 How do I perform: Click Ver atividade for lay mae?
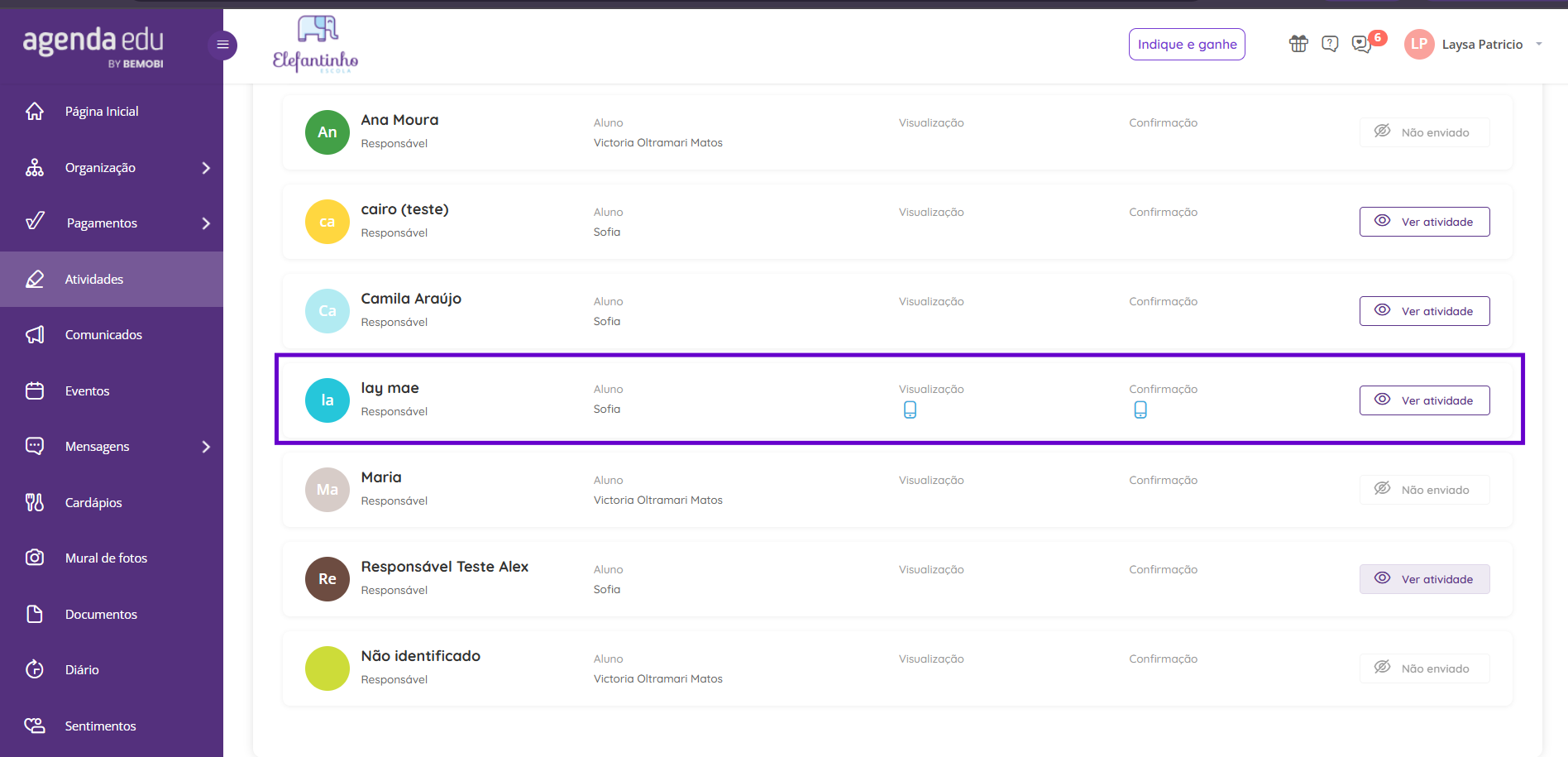coord(1424,400)
